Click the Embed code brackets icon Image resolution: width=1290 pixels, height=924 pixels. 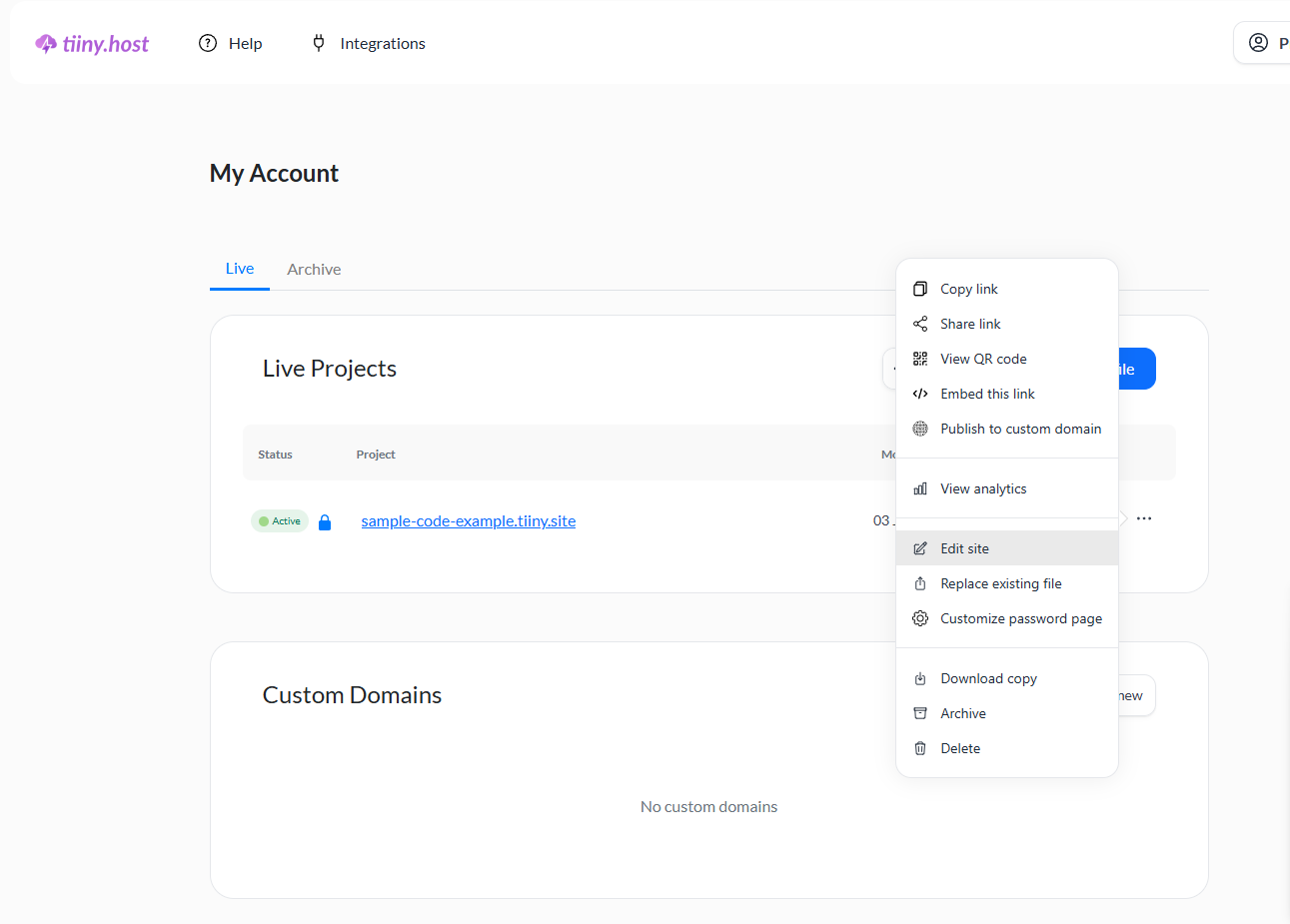pyautogui.click(x=920, y=394)
